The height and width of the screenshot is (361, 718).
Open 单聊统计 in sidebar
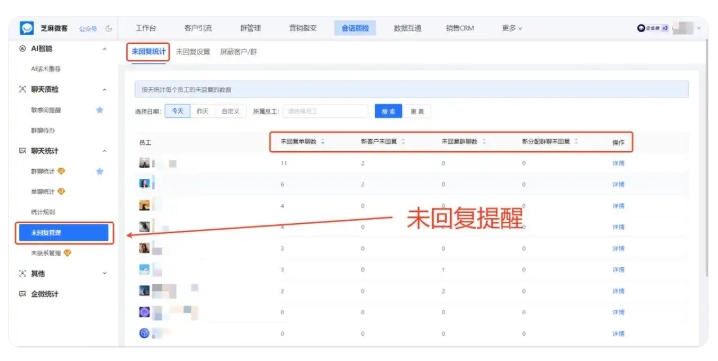[43, 191]
